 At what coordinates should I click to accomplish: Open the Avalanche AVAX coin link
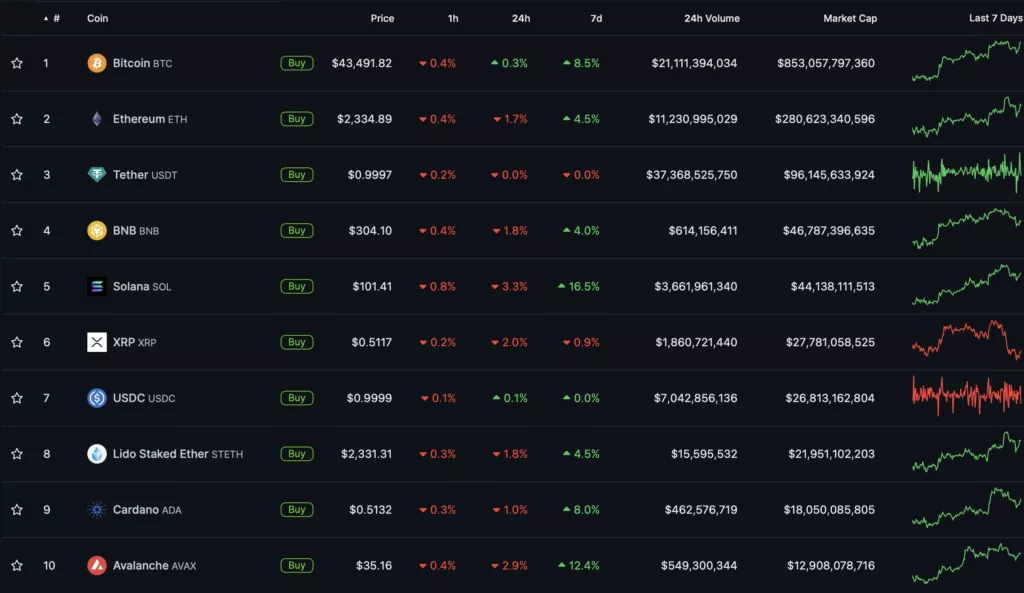[154, 566]
